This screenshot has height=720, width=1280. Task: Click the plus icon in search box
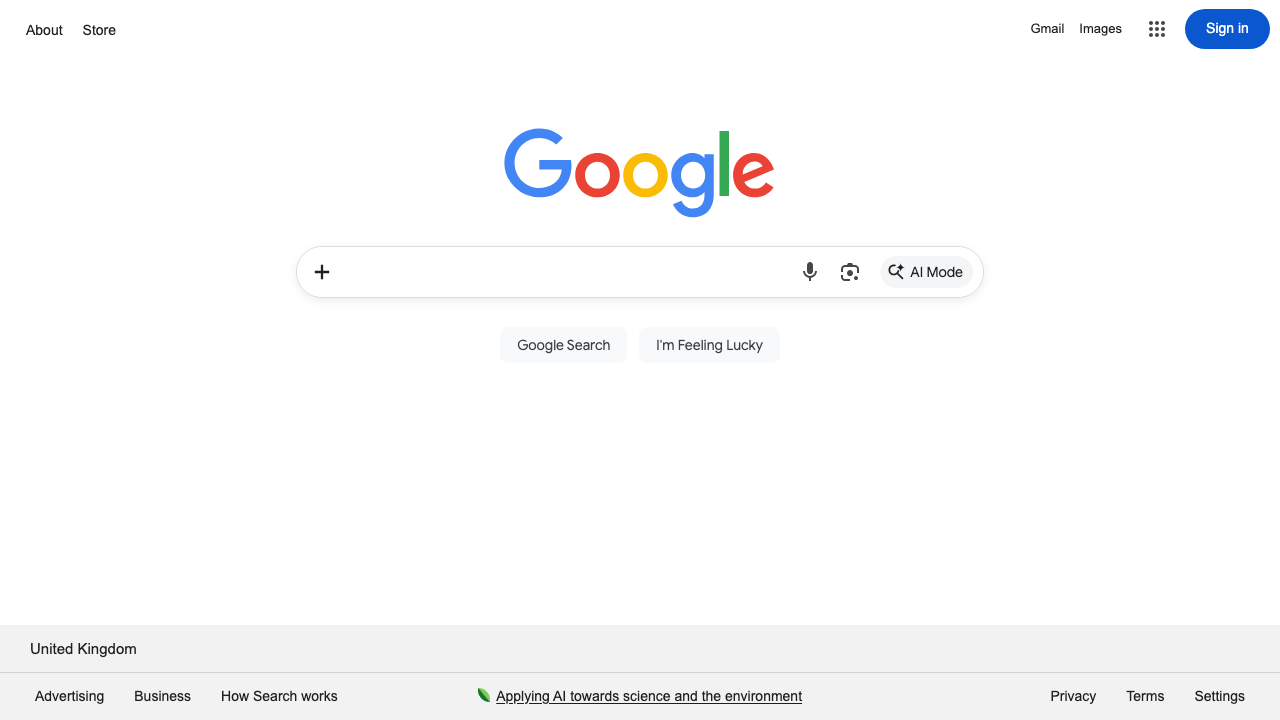pos(322,272)
